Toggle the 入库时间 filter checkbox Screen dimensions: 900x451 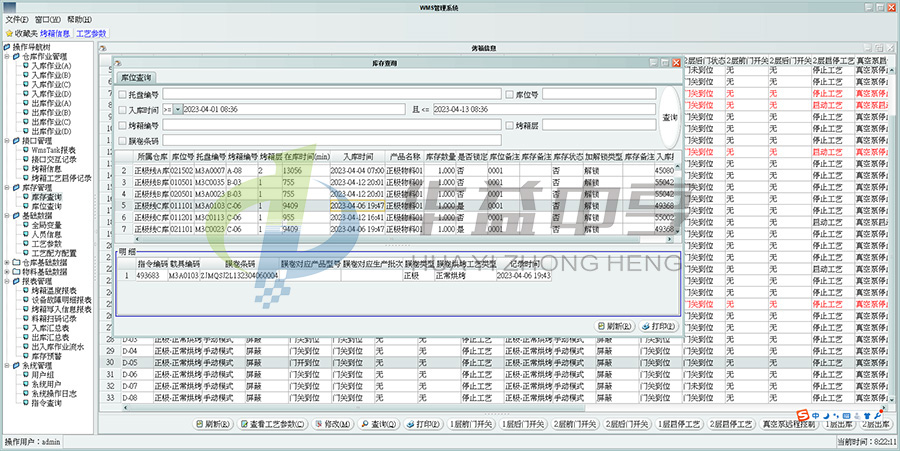[121, 109]
